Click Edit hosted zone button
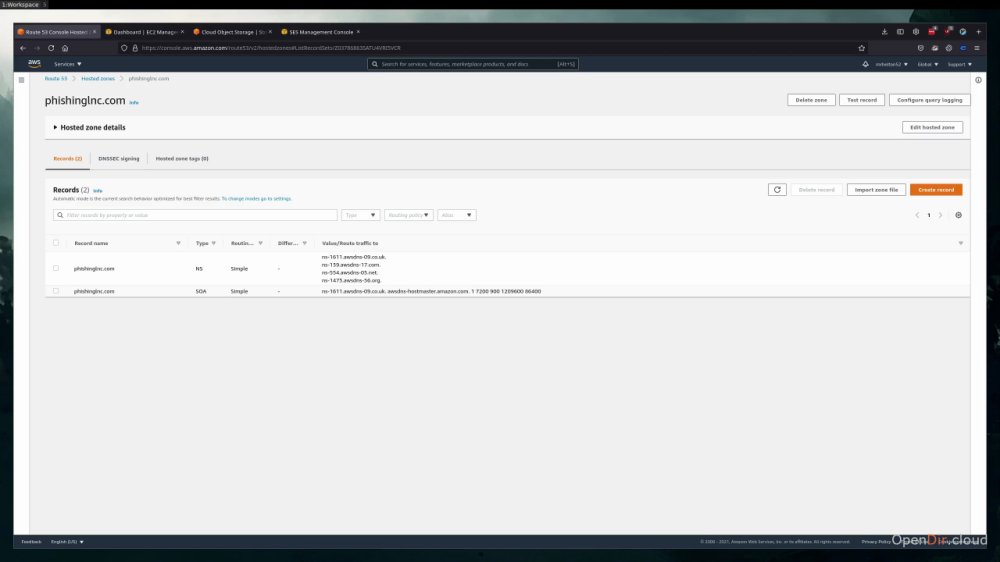The height and width of the screenshot is (562, 1000). tap(932, 127)
